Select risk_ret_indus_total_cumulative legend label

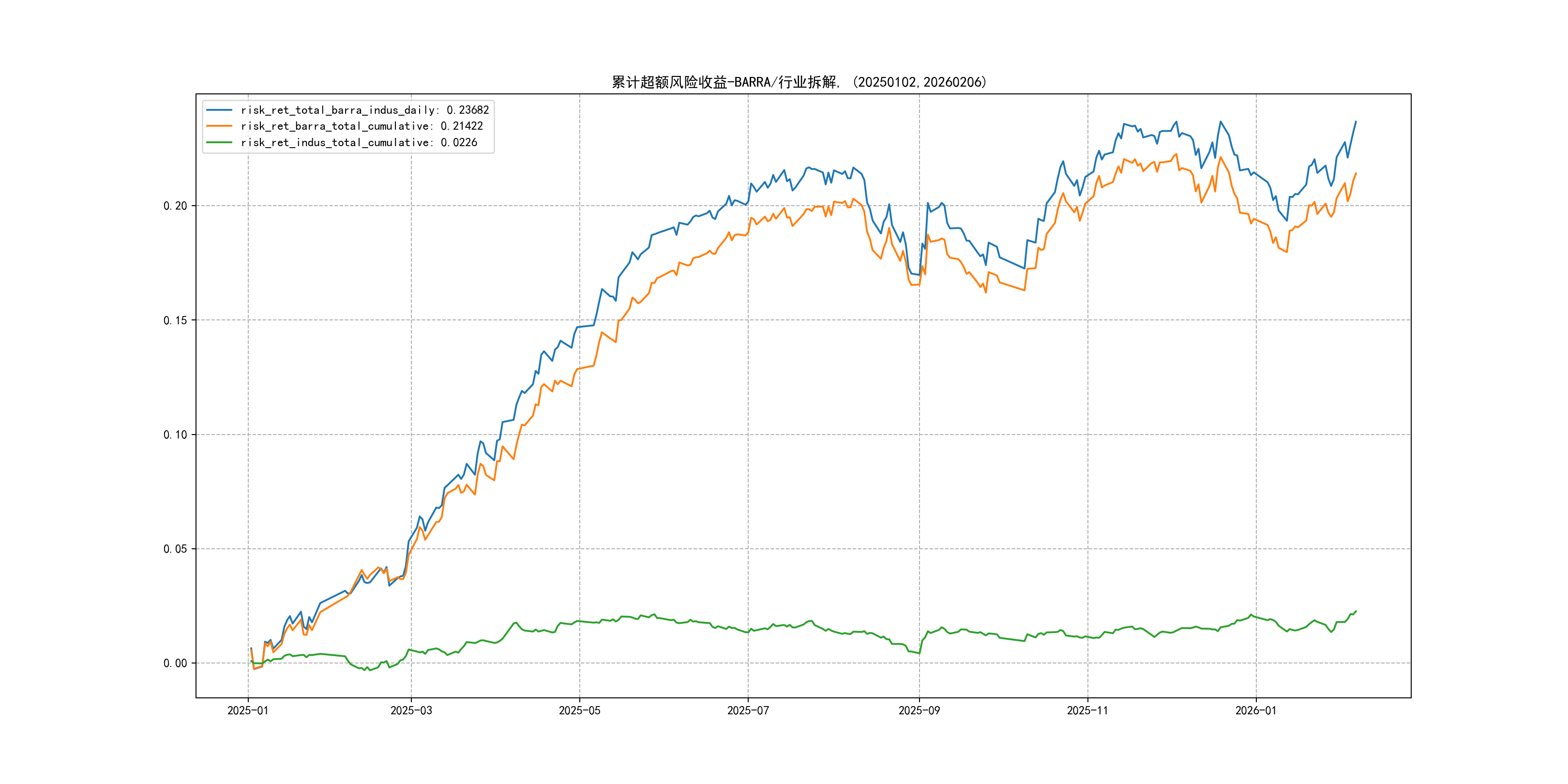[x=359, y=142]
